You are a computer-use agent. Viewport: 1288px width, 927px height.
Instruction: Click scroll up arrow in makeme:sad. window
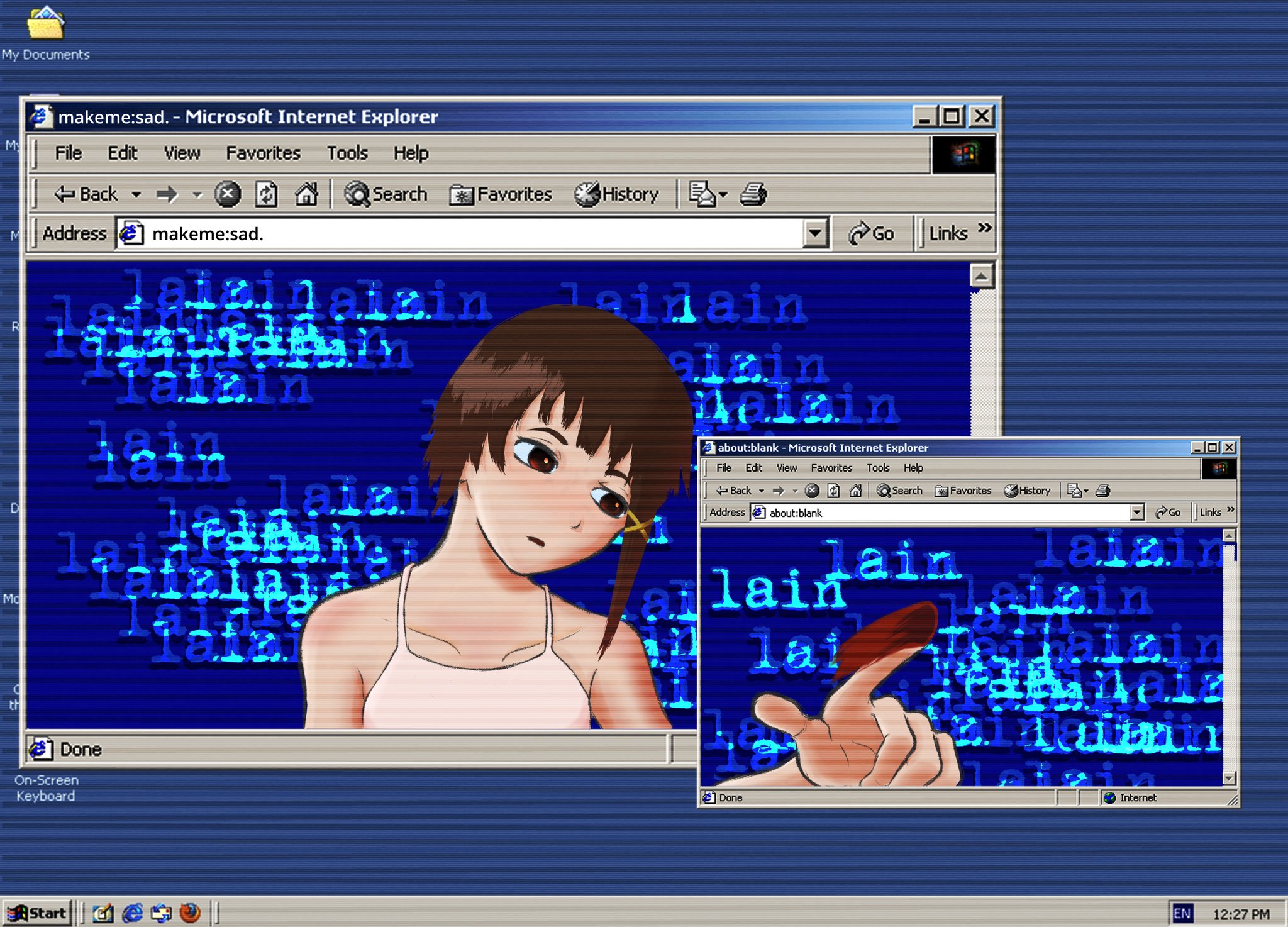982,276
